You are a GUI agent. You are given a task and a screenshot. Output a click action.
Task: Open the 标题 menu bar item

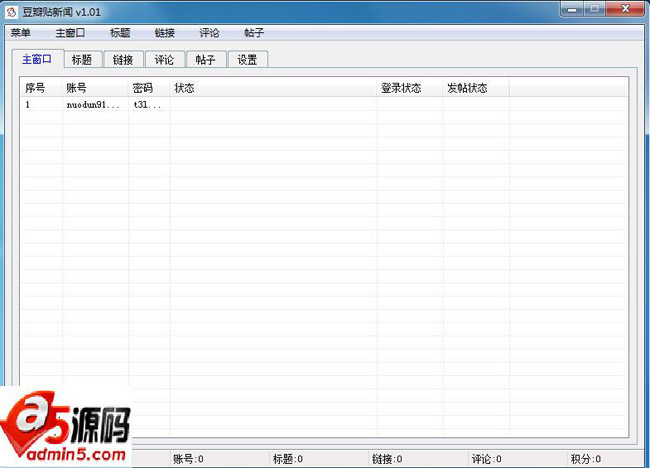(x=120, y=33)
